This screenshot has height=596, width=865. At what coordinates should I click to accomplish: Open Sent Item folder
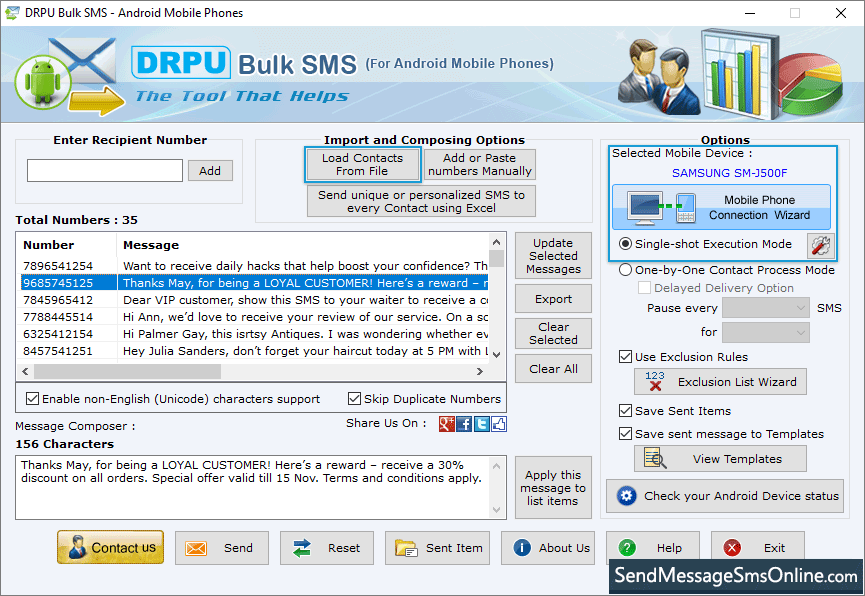437,548
